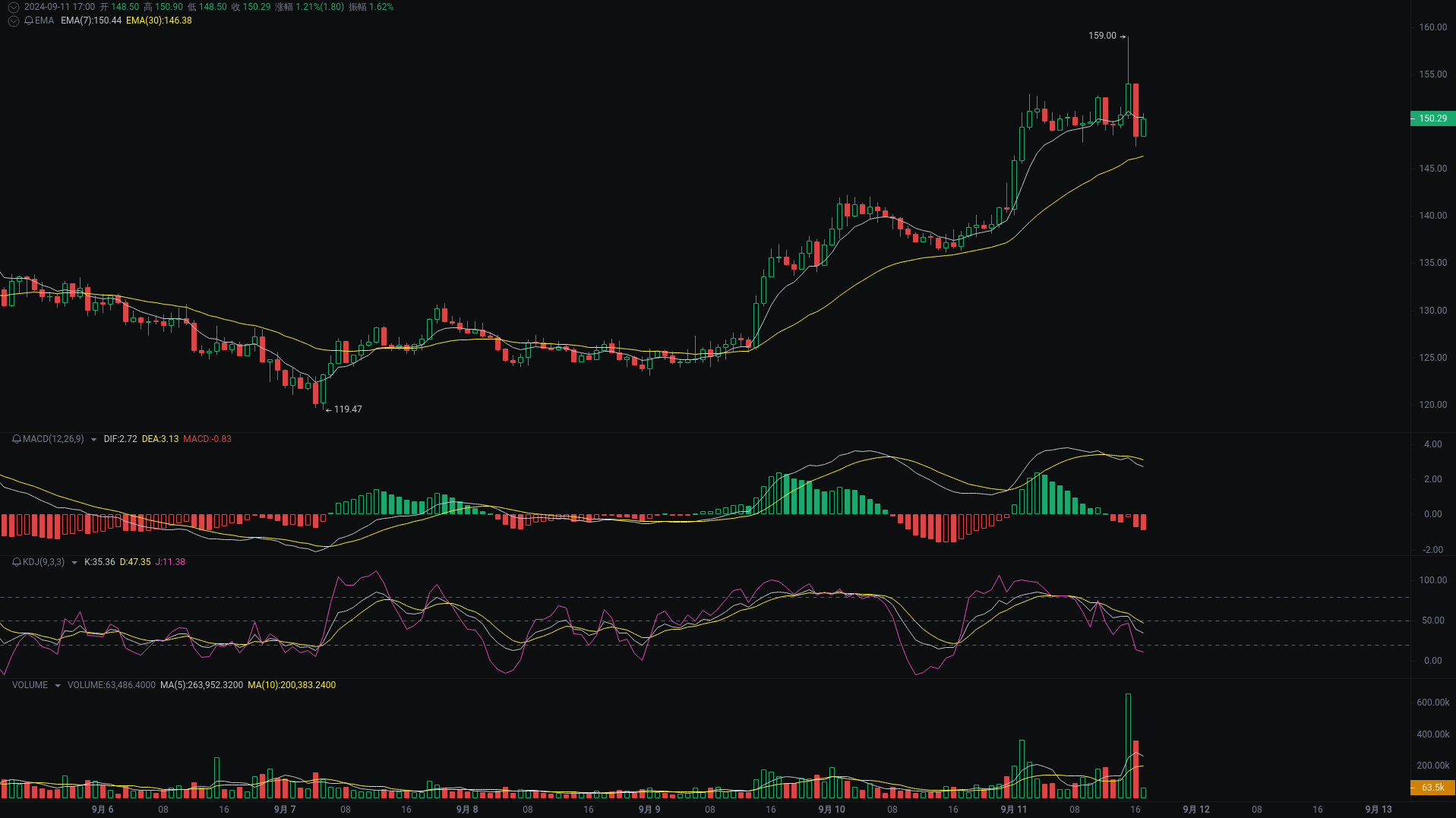Click the close price 150.29 in header
The width and height of the screenshot is (1456, 818).
click(257, 7)
